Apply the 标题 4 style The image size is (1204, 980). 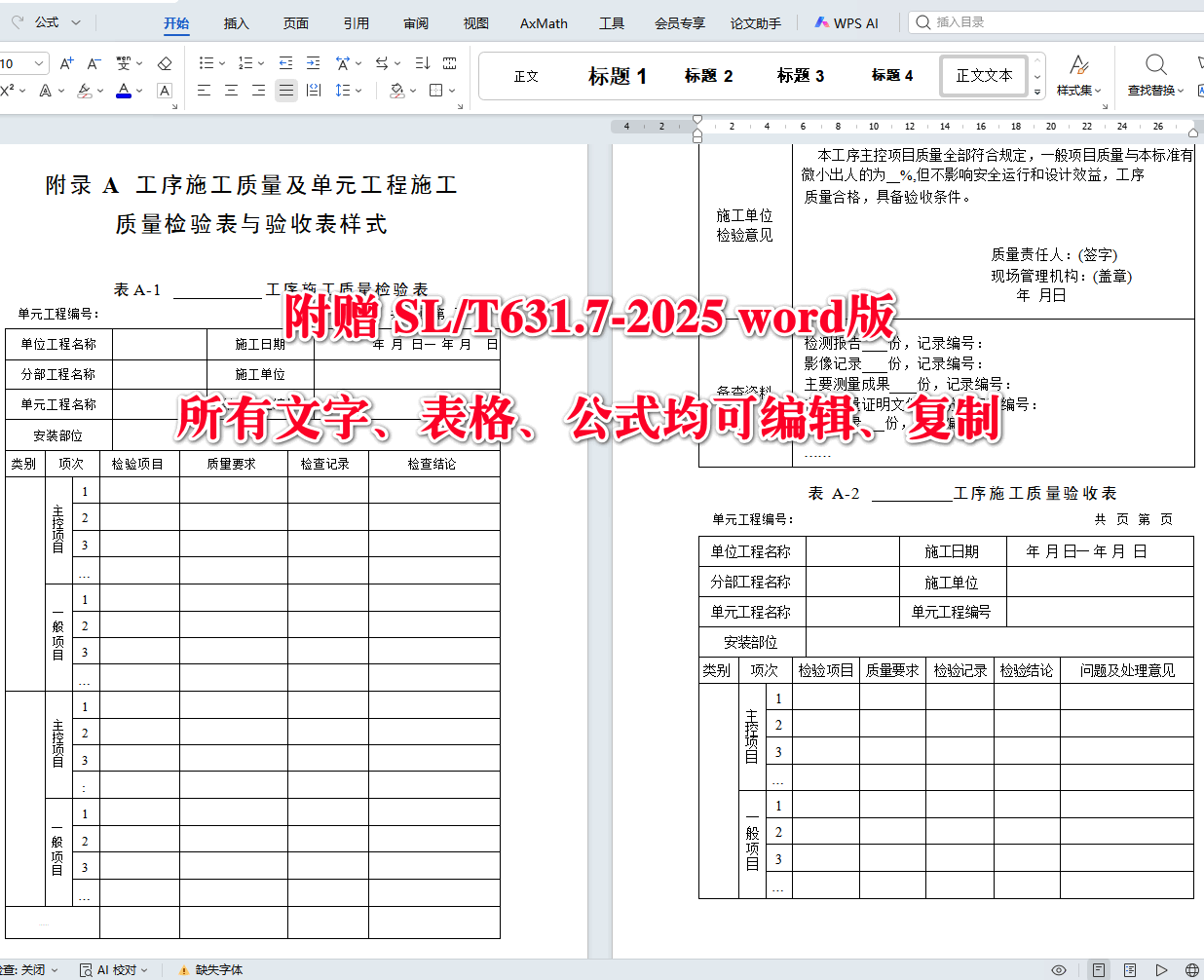(x=892, y=76)
